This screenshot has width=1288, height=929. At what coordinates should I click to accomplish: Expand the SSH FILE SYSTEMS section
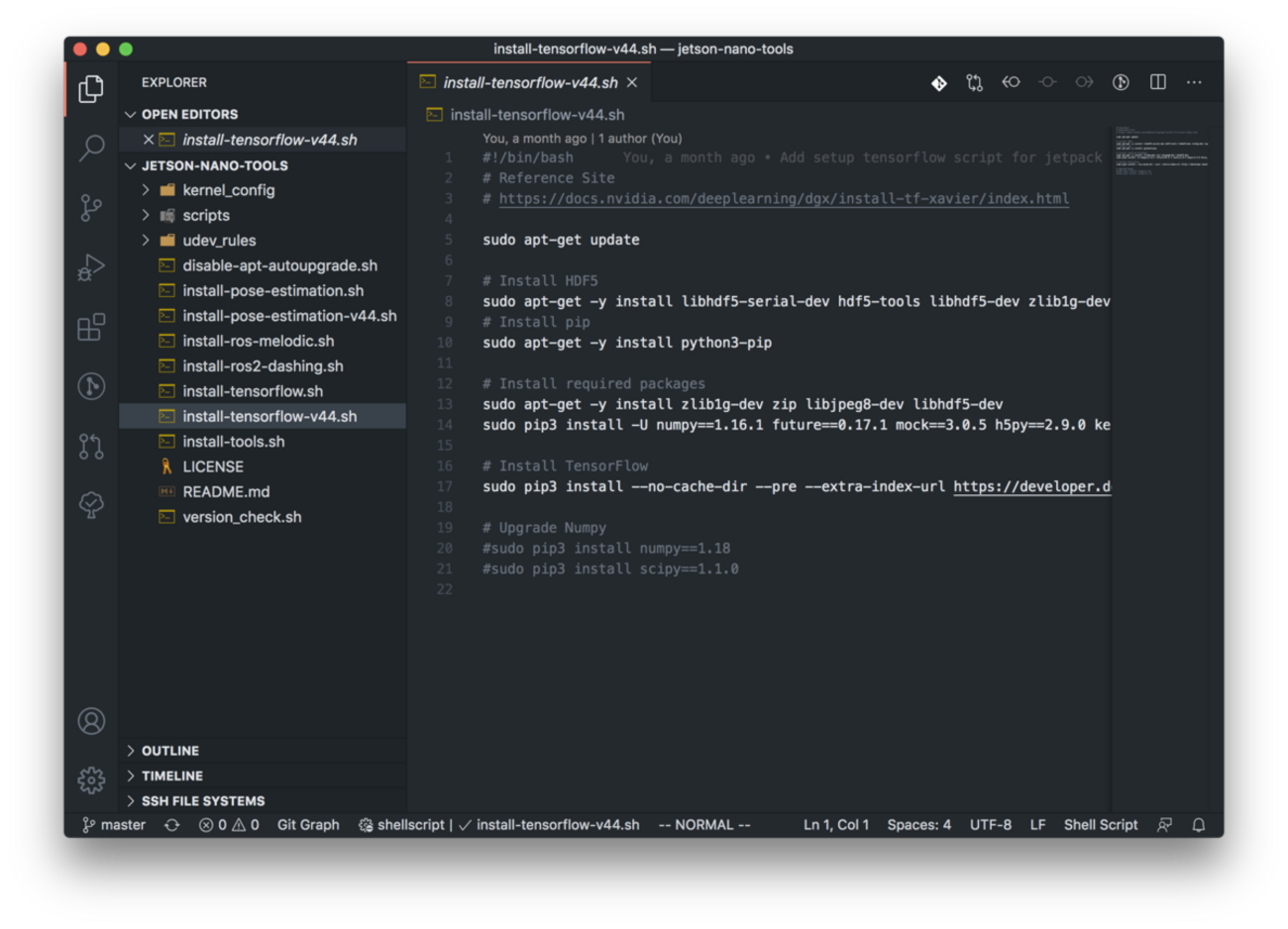pos(202,801)
